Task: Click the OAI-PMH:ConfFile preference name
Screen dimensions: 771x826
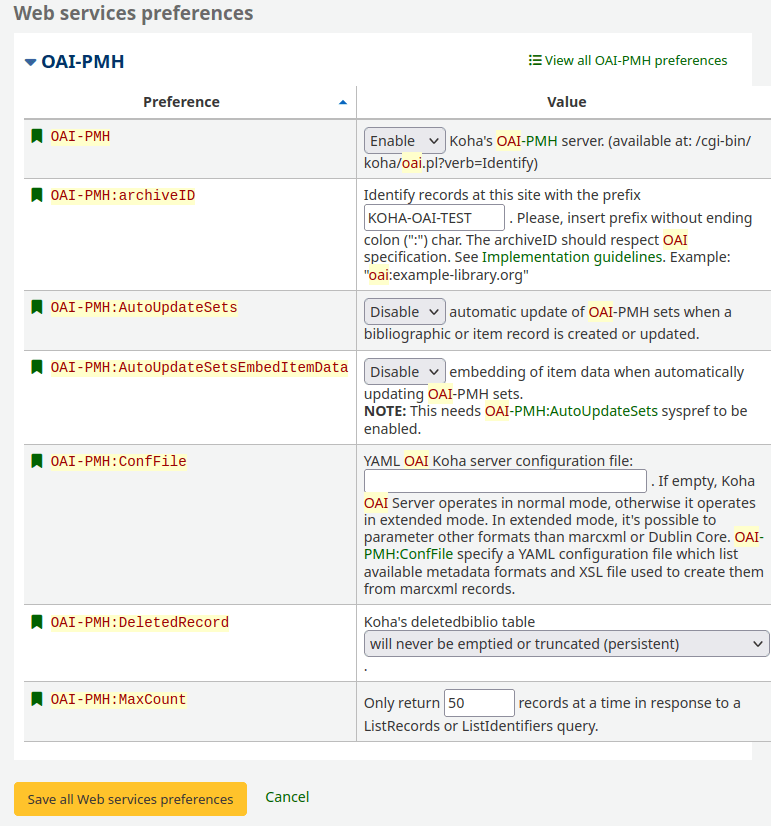Action: click(x=118, y=461)
